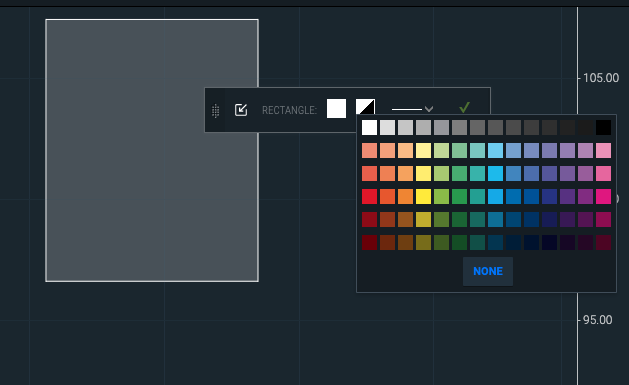629x385 pixels.
Task: Select the pure black palette swatch
Action: coord(603,128)
